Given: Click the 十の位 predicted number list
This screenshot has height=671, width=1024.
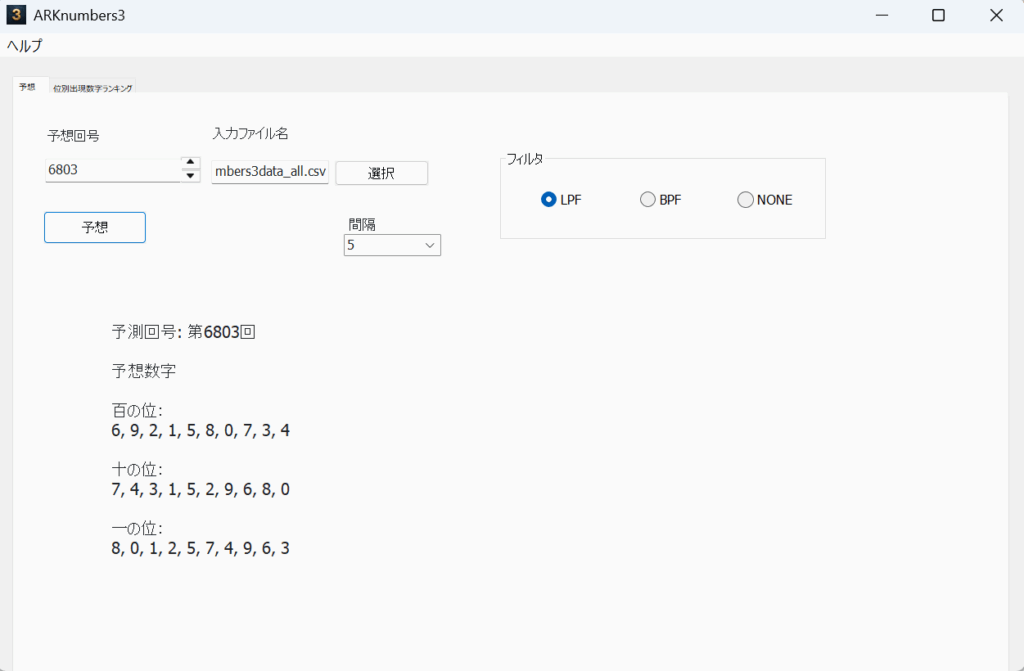Looking at the screenshot, I should 201,489.
